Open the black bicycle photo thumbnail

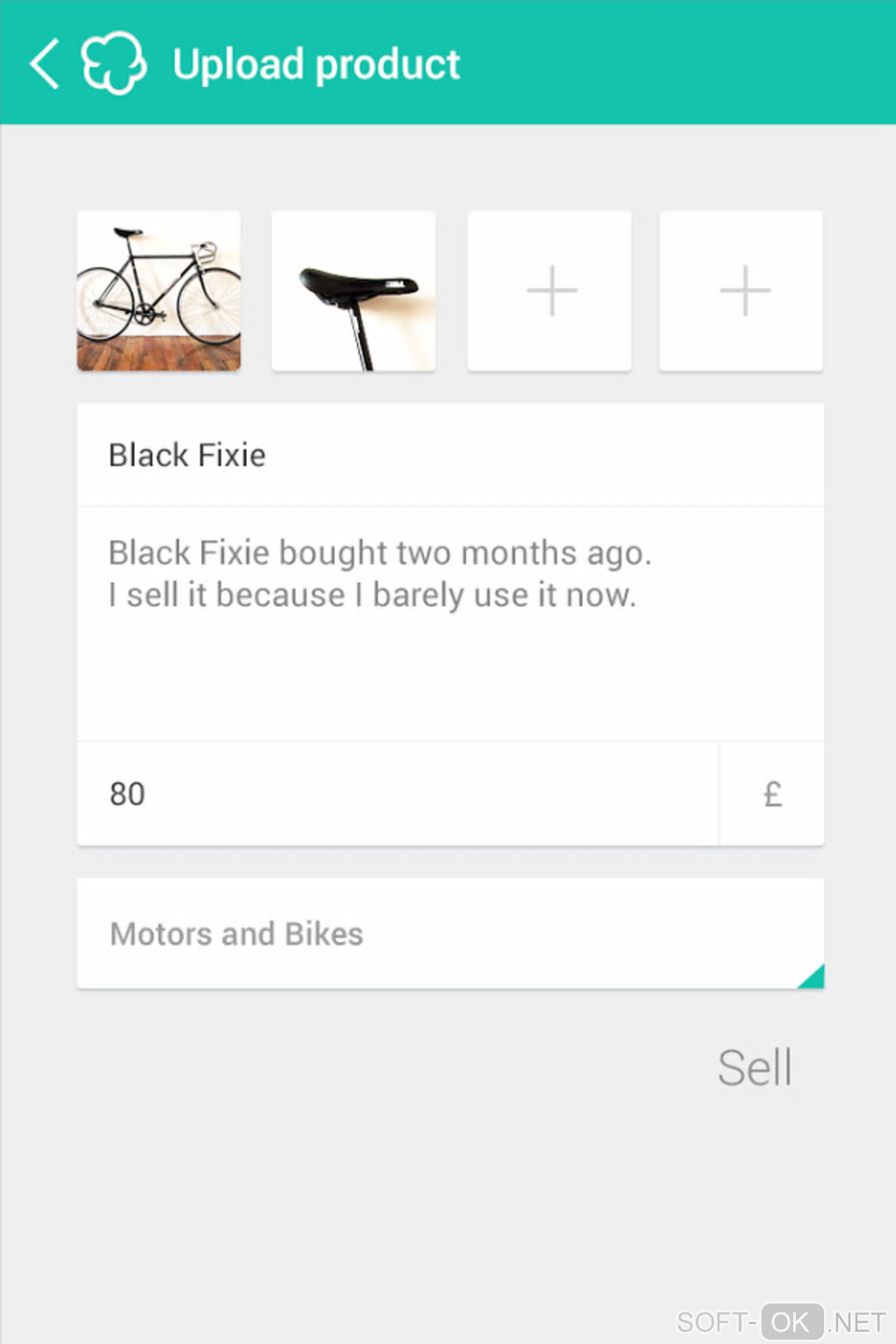159,291
